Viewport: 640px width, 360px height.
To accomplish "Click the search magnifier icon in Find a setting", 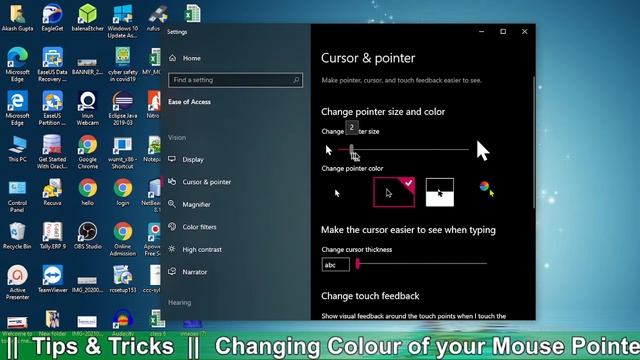I will click(296, 80).
